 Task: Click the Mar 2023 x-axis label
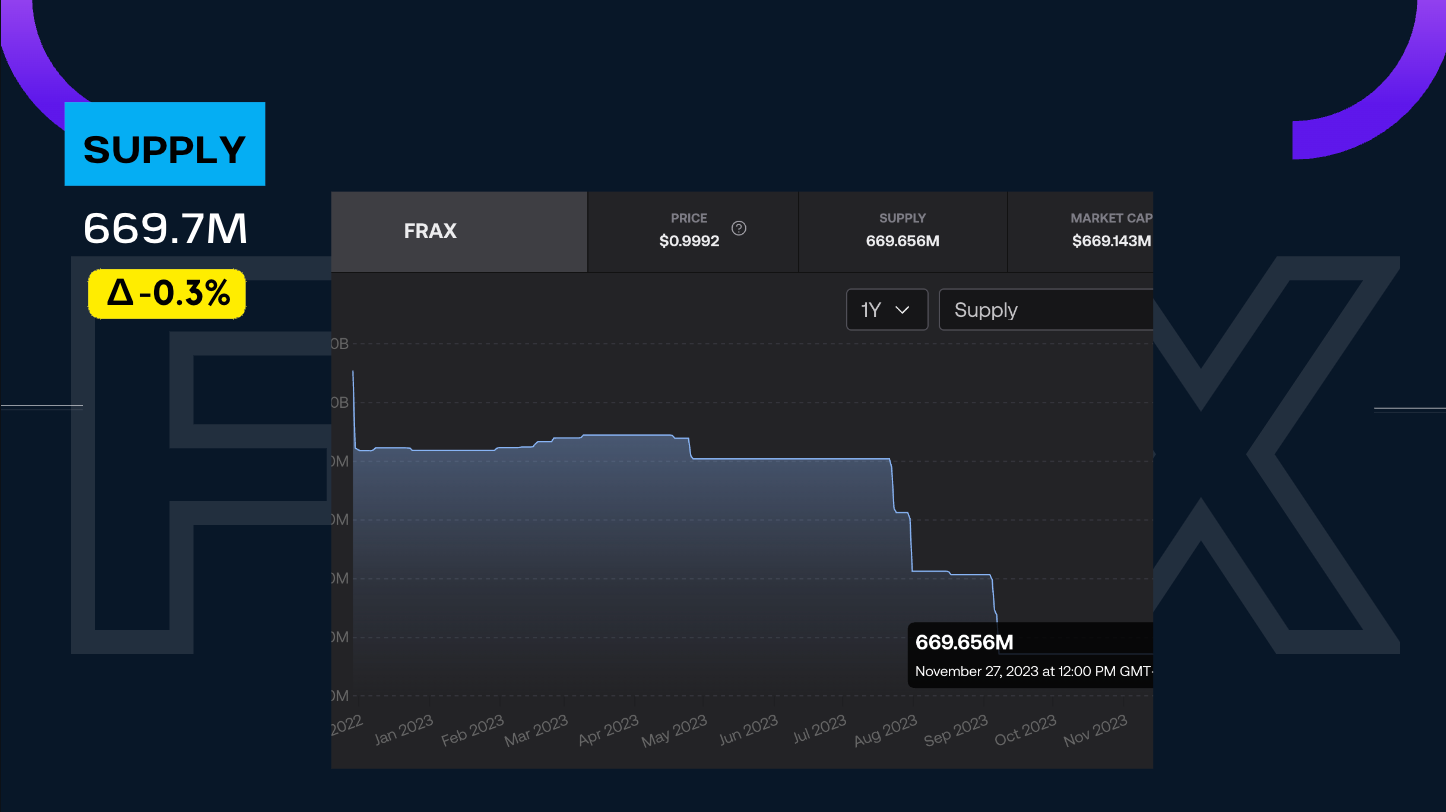coord(536,732)
